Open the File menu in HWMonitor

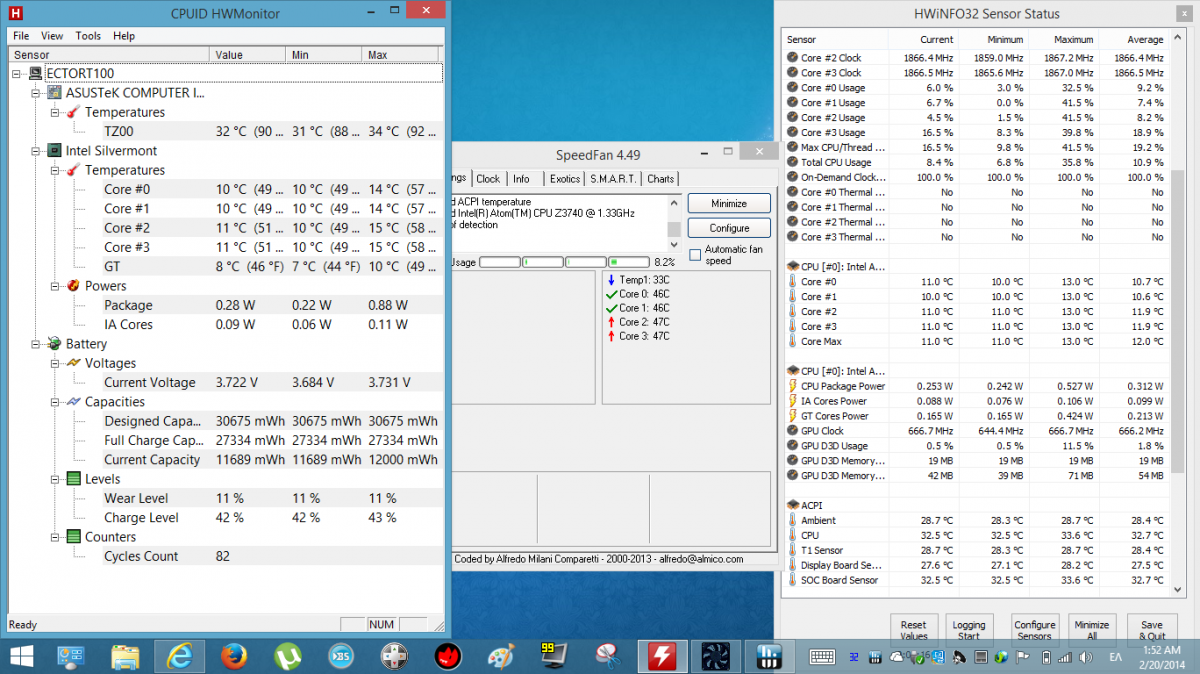pos(21,36)
